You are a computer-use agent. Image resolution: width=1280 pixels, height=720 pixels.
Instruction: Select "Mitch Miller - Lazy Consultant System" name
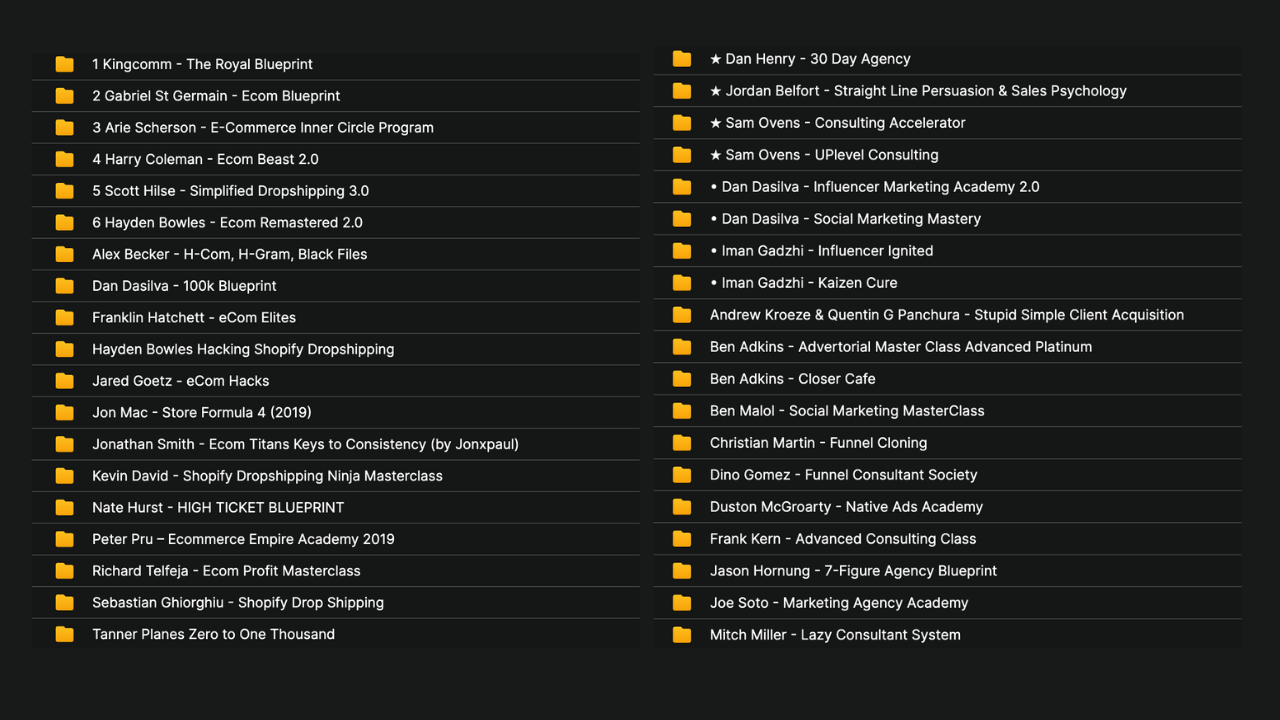coord(835,635)
